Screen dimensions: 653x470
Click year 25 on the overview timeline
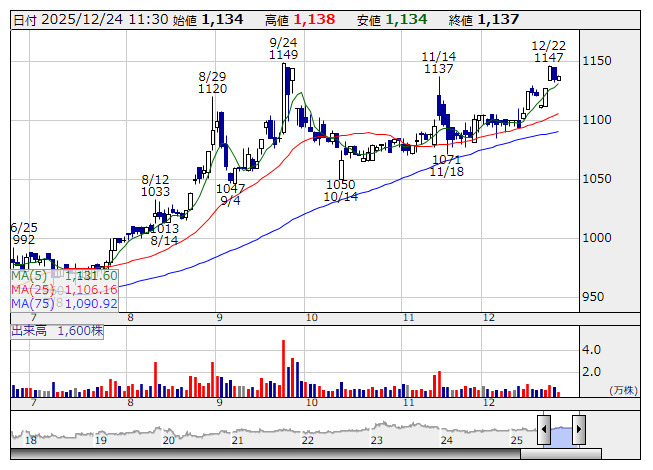(x=516, y=440)
